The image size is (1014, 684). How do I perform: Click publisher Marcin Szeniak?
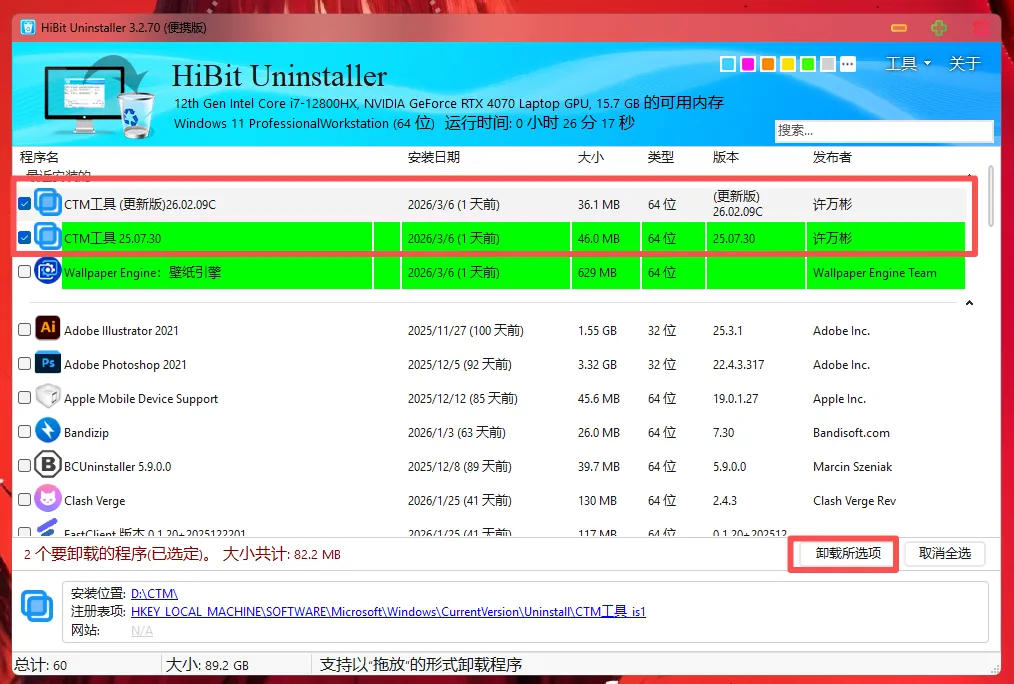852,467
